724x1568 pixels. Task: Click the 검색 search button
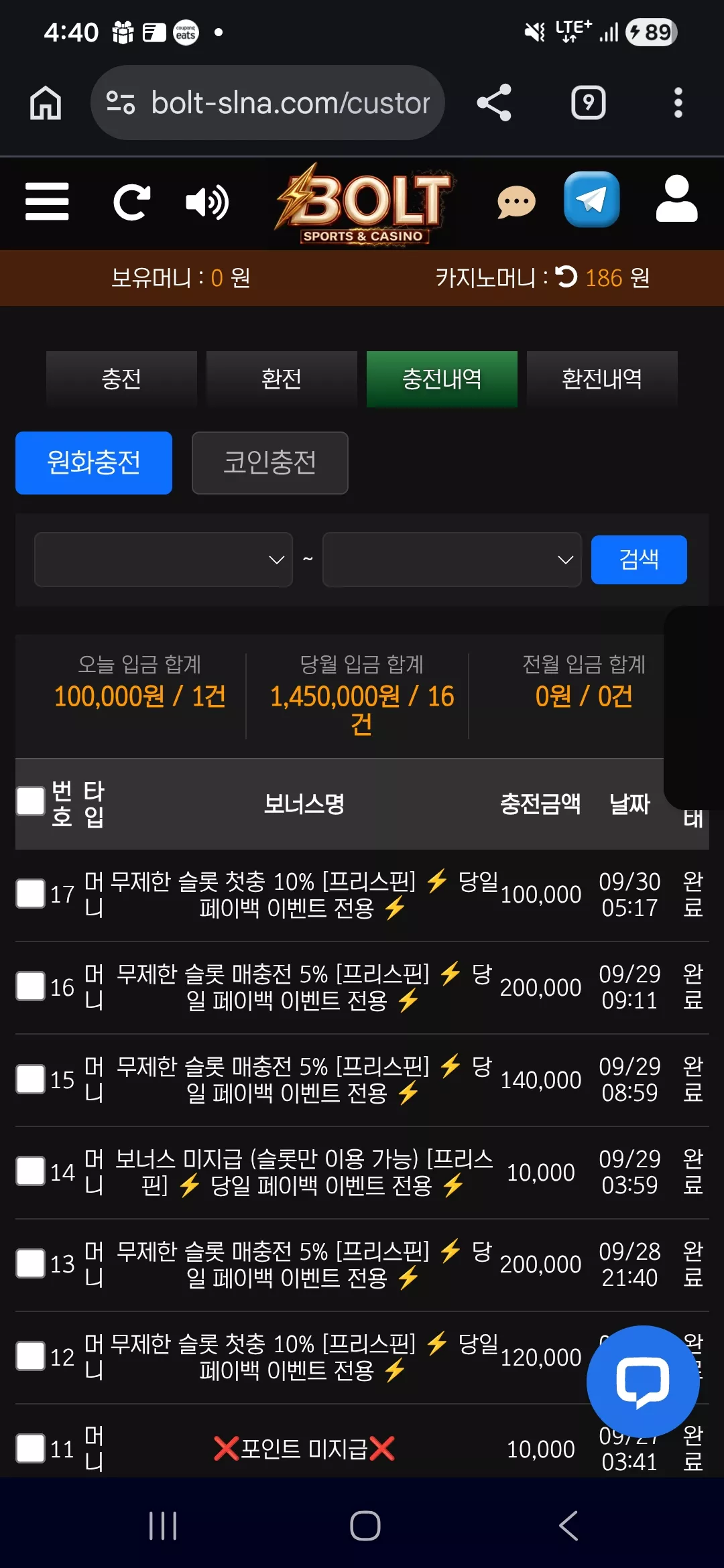point(639,560)
